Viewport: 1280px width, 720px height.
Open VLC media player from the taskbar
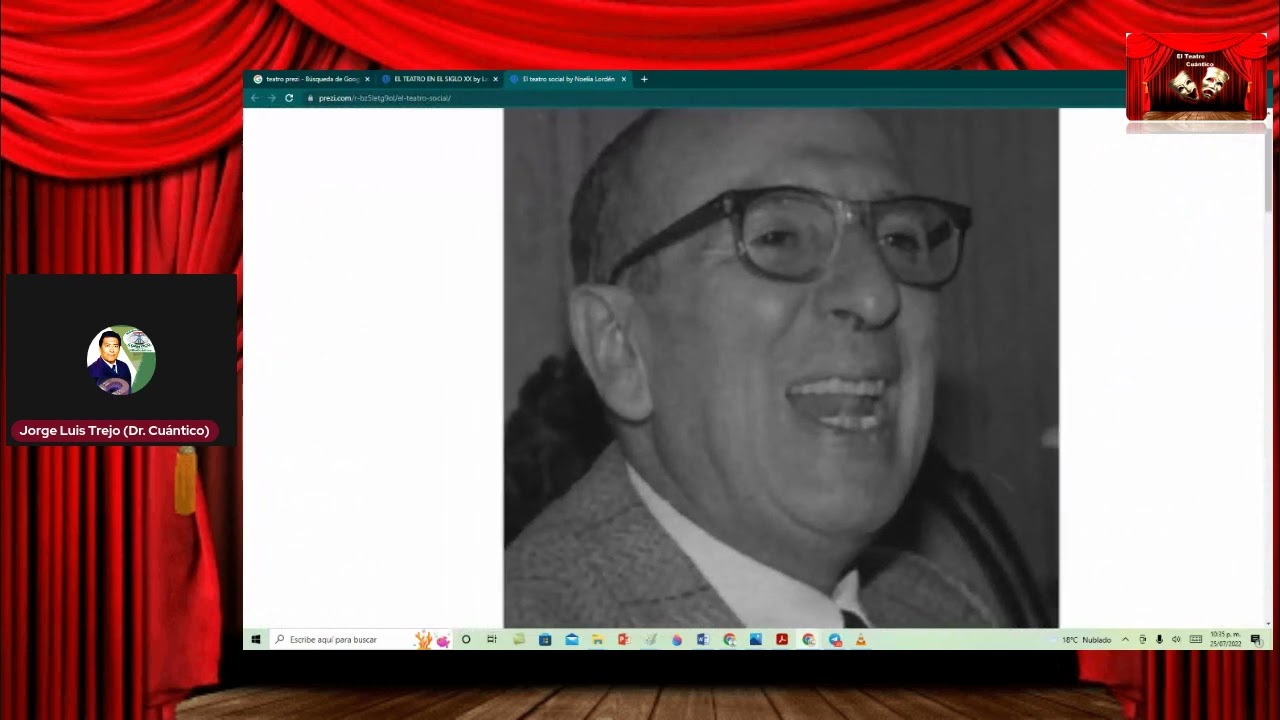coord(860,640)
